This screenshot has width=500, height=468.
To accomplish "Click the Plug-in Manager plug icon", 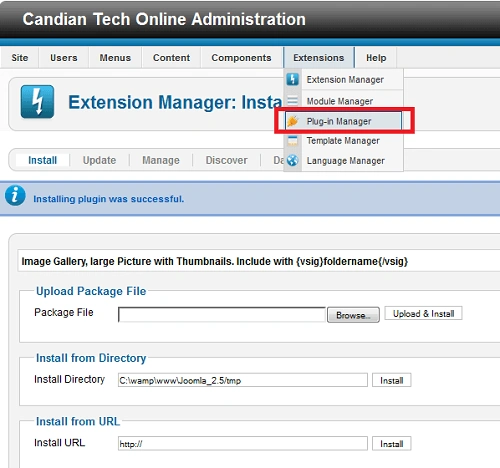I will (x=293, y=121).
